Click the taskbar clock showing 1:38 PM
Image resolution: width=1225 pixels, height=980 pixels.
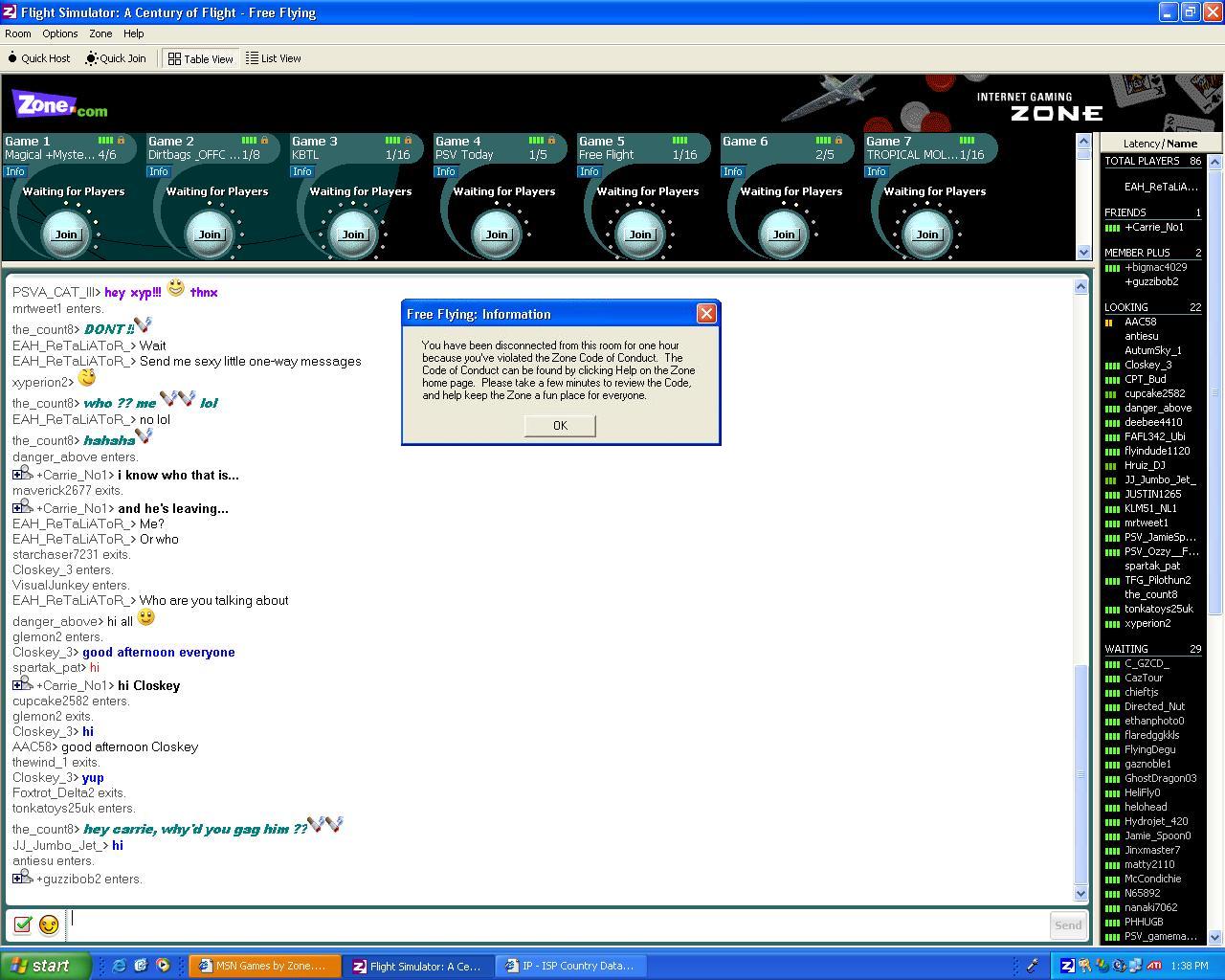pos(1189,967)
